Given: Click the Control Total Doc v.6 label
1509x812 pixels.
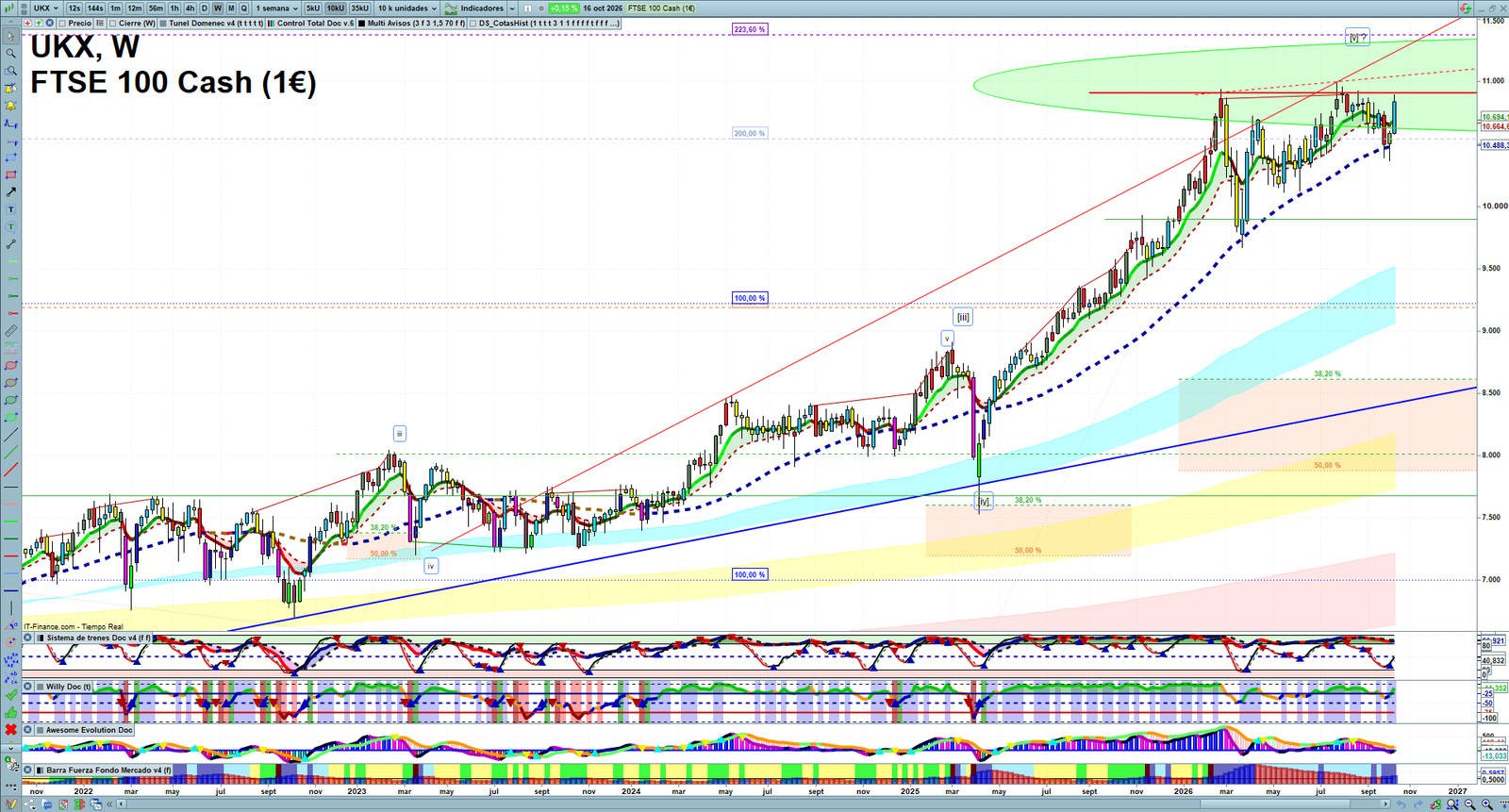Looking at the screenshot, I should [x=316, y=24].
